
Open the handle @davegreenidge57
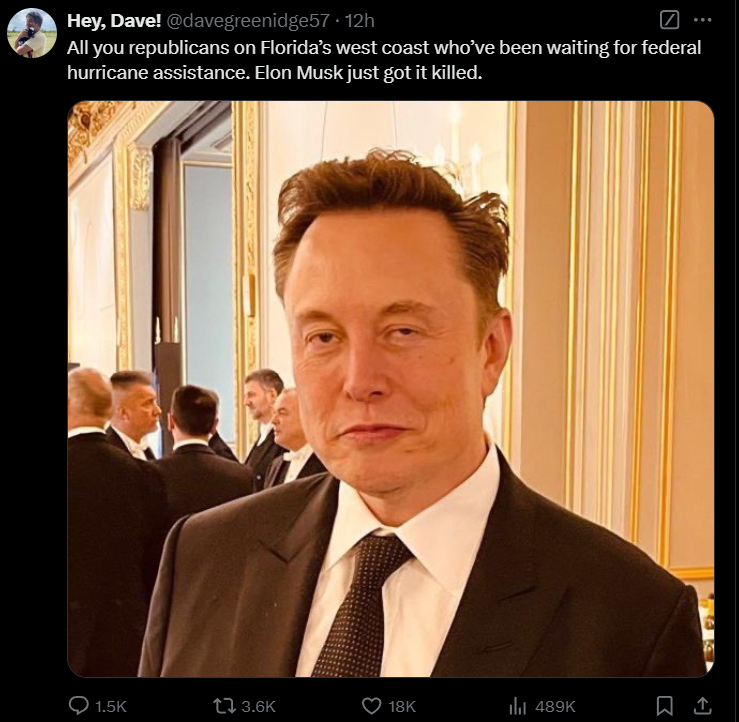point(248,21)
